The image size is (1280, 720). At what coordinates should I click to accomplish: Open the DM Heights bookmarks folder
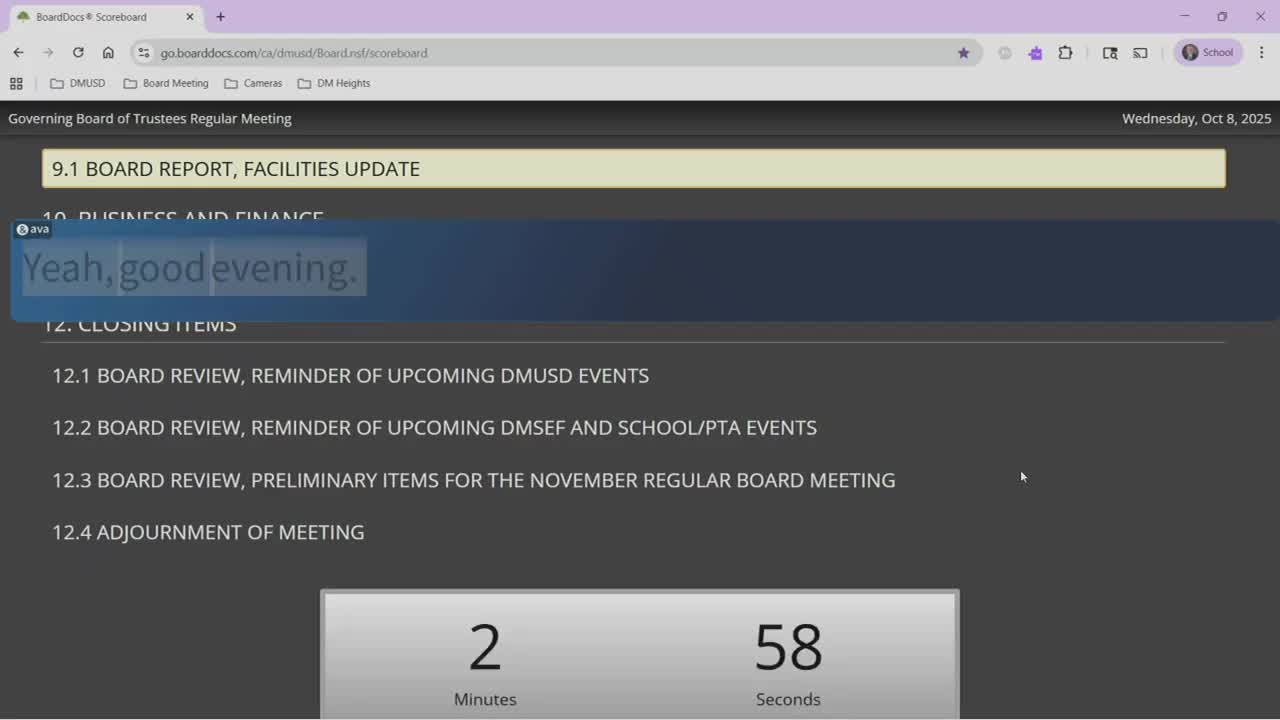(x=334, y=83)
